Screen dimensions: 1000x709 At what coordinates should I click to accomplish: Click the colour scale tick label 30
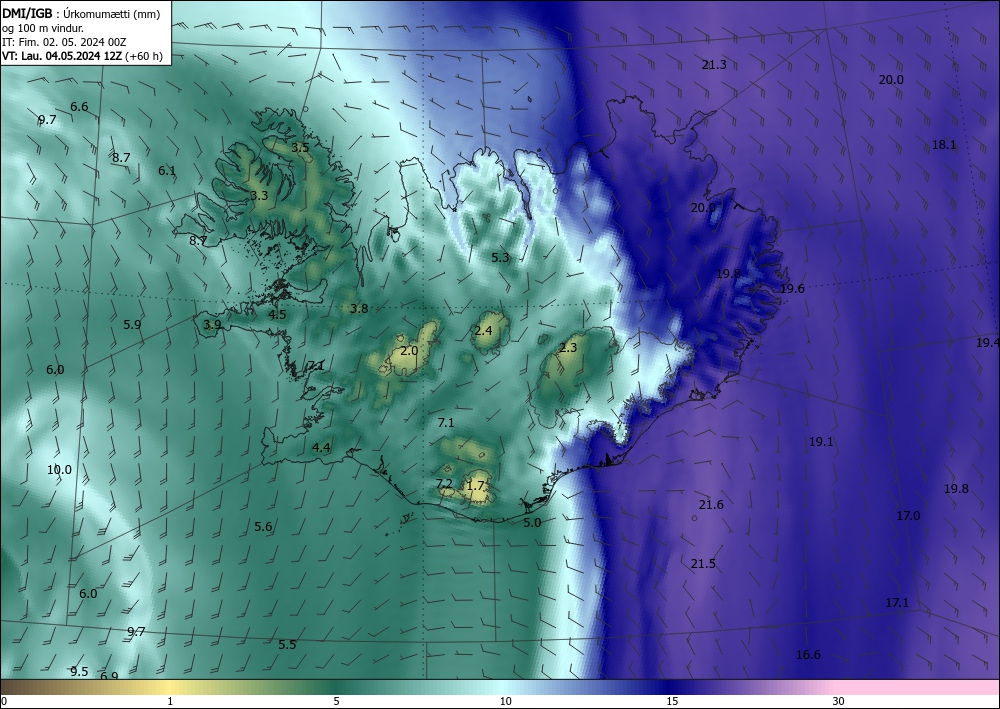coord(839,701)
